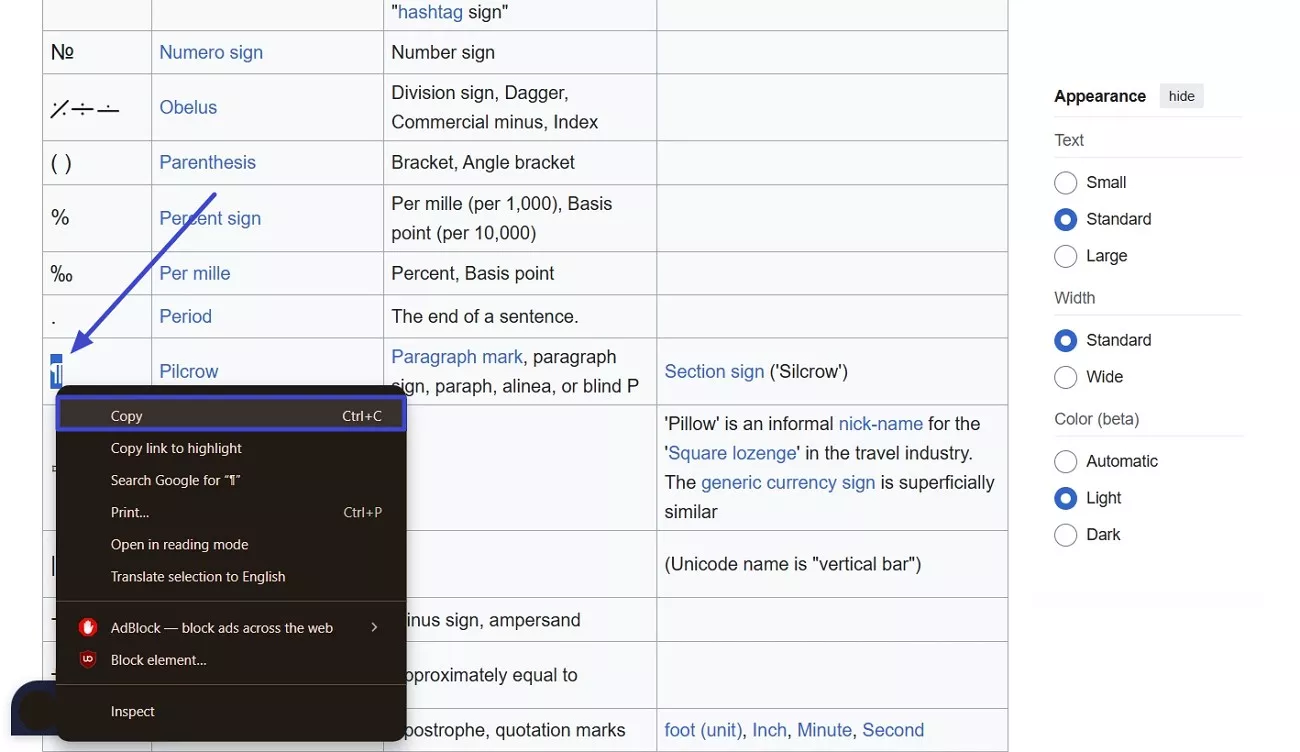Image resolution: width=1300 pixels, height=752 pixels.
Task: Click the uBlock Block element icon
Action: pos(88,659)
